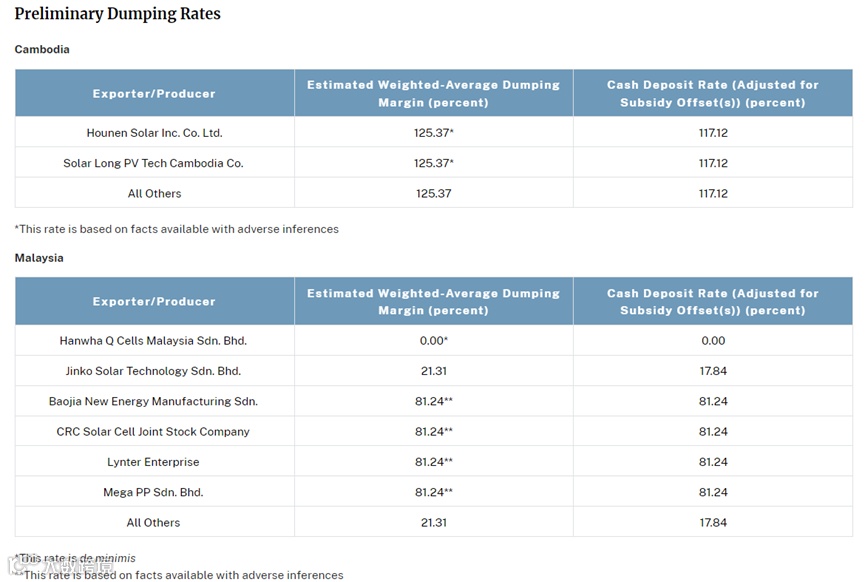Click the 0.00* margin for Hanwha Q Cells
865x582 pixels.
434,341
